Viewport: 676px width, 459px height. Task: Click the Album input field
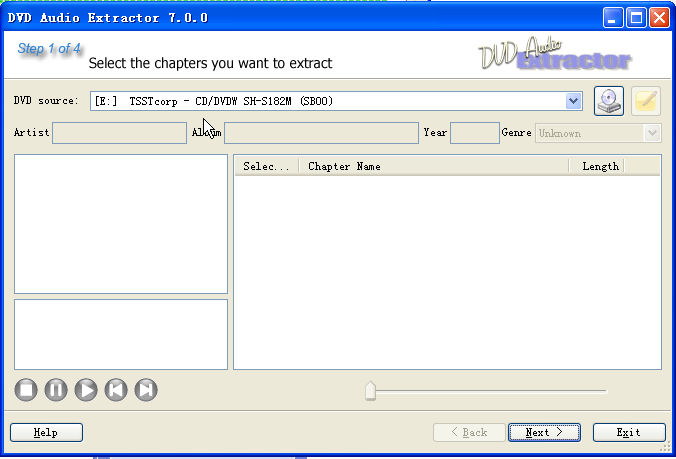[321, 133]
